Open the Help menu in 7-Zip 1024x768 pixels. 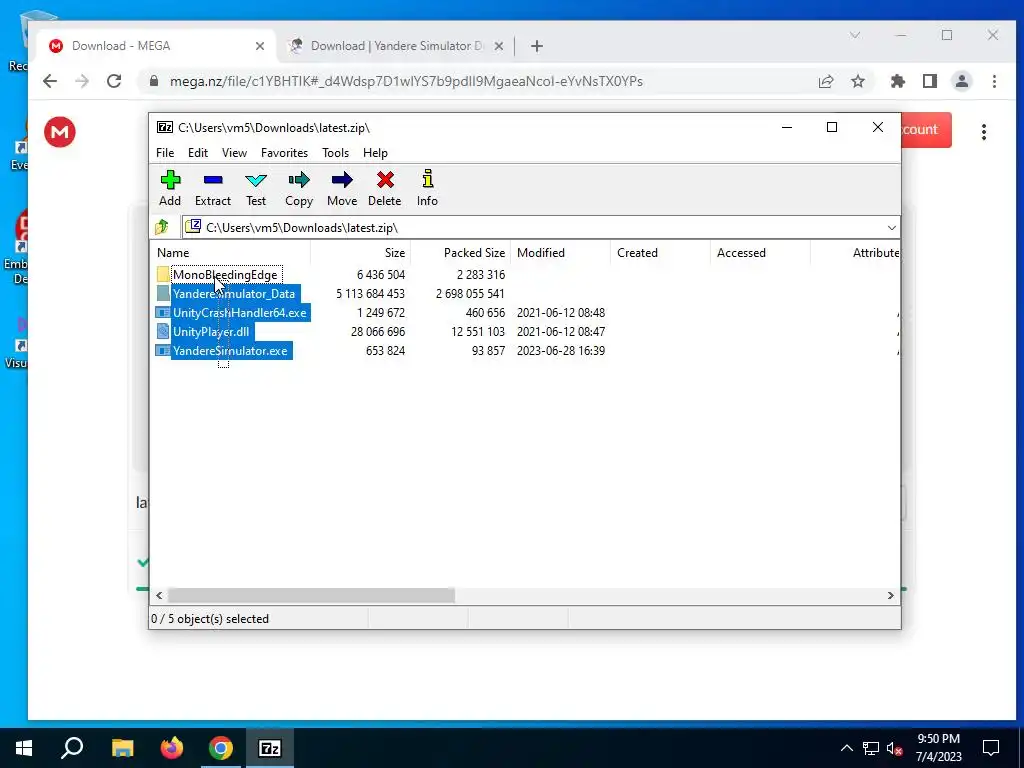(376, 153)
